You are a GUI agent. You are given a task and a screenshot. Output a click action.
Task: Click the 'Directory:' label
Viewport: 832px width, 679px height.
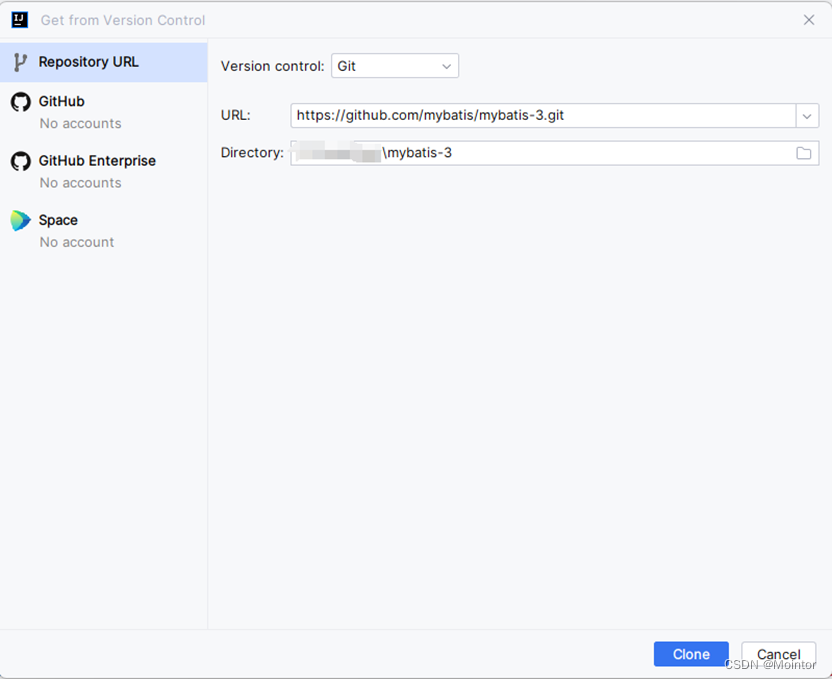tap(252, 153)
